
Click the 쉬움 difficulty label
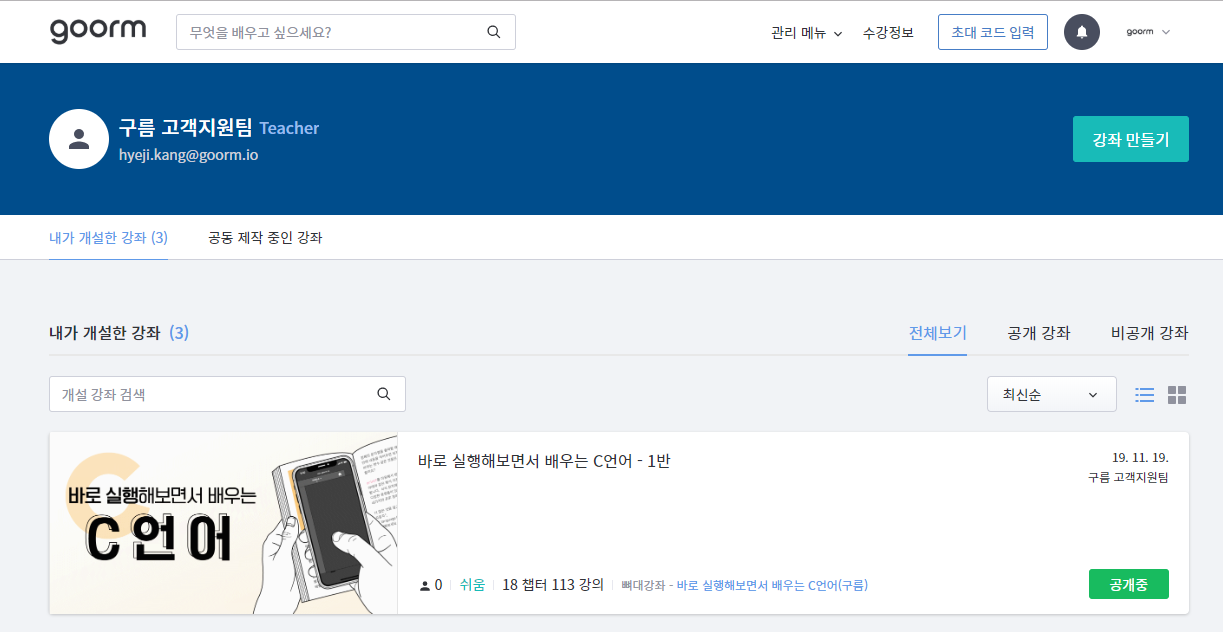tap(472, 585)
